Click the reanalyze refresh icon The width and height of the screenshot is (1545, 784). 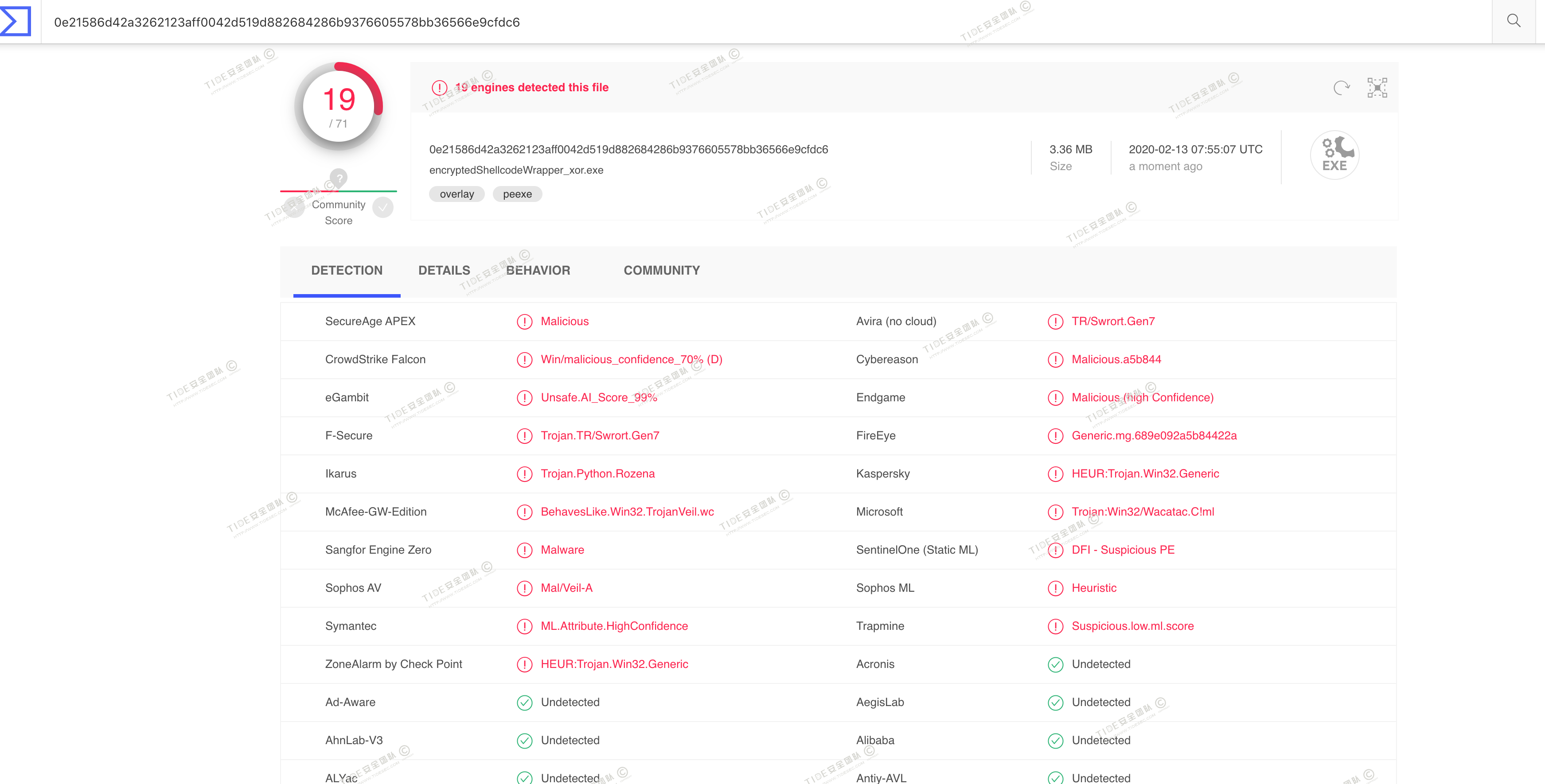[x=1341, y=88]
